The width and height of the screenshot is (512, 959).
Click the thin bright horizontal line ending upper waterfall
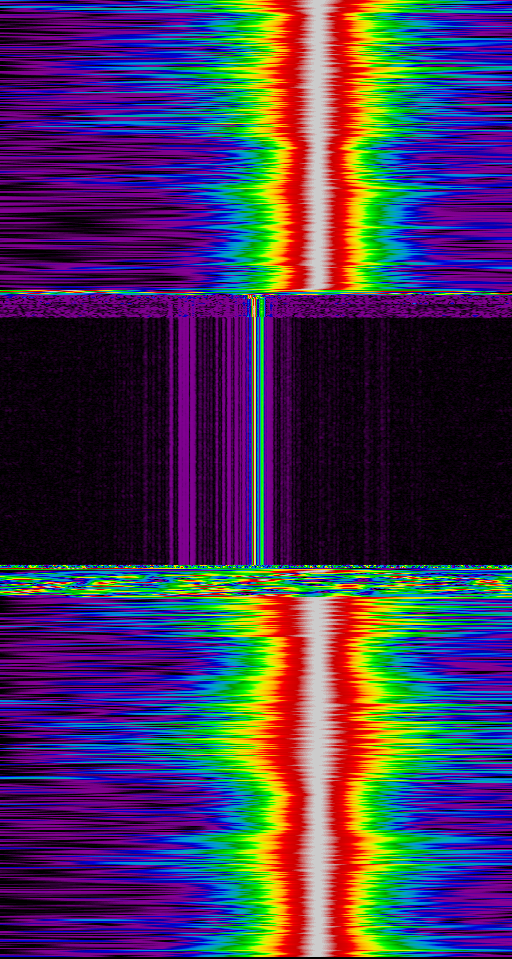pyautogui.click(x=256, y=292)
